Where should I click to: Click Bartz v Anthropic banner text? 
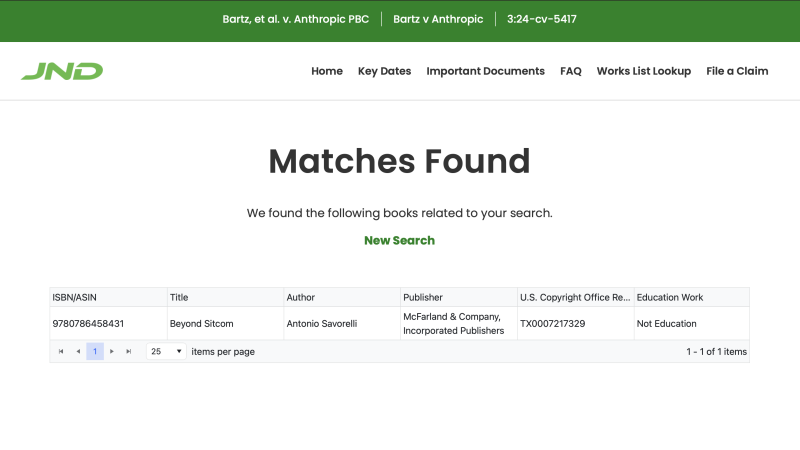(x=438, y=19)
